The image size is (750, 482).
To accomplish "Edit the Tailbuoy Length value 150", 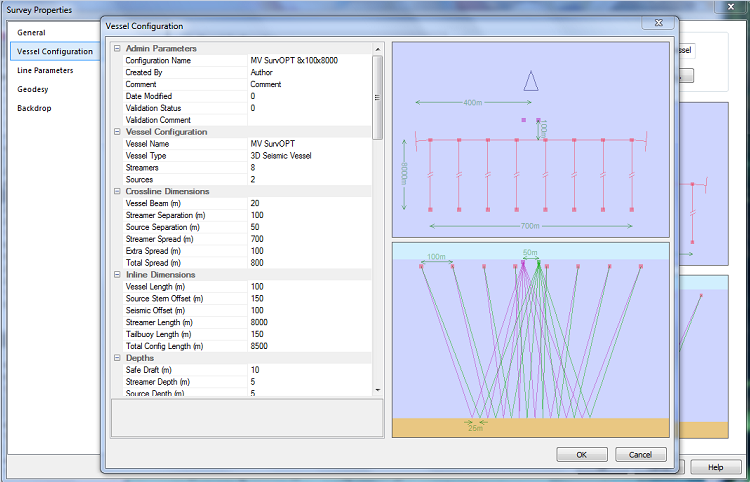I will point(309,334).
